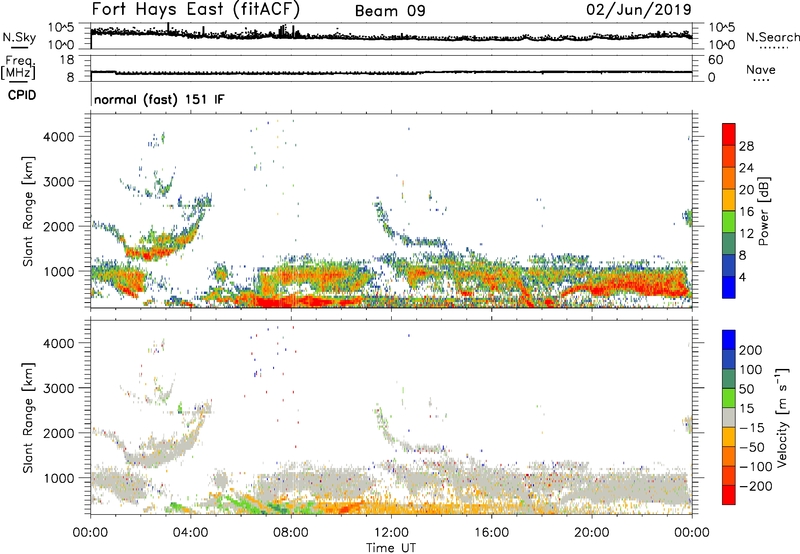Click the '20:00' time tick label
This screenshot has height=554, width=800.
click(x=591, y=533)
